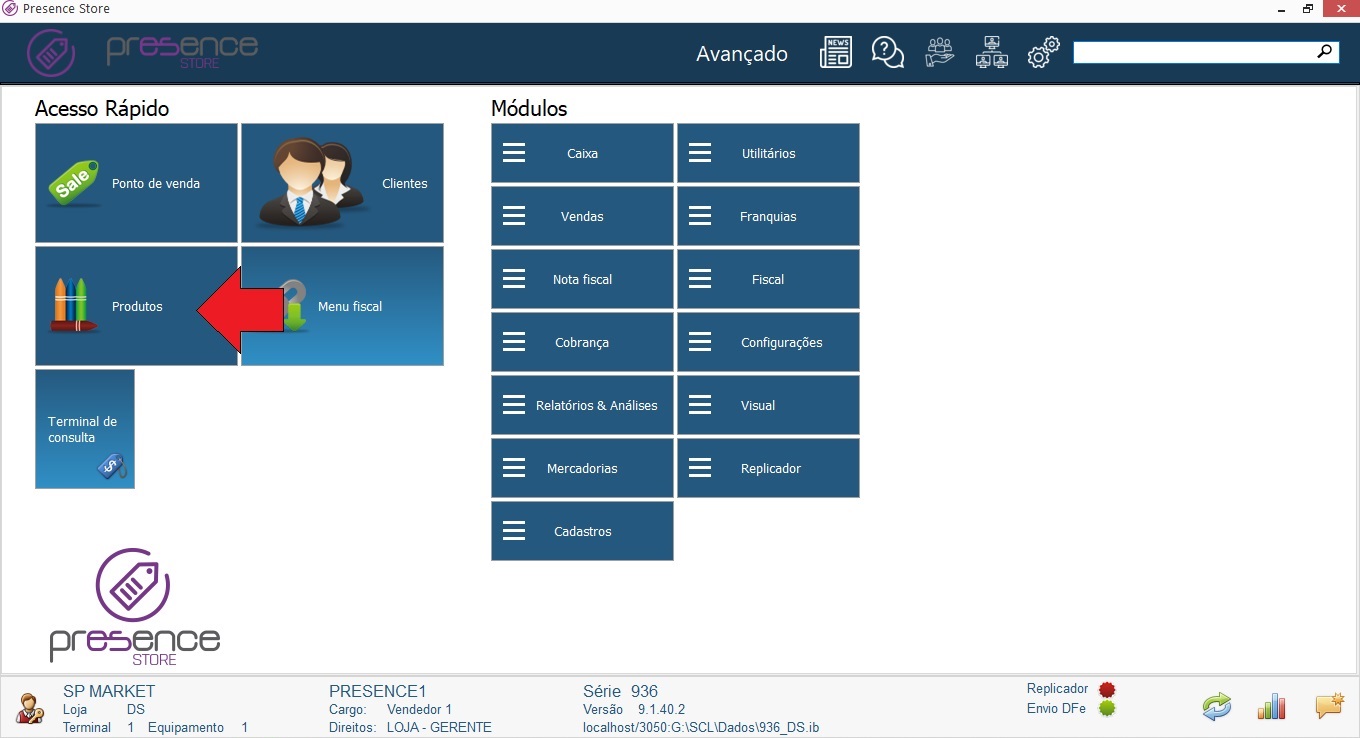Click the database path localhost/3050 text

(x=701, y=727)
